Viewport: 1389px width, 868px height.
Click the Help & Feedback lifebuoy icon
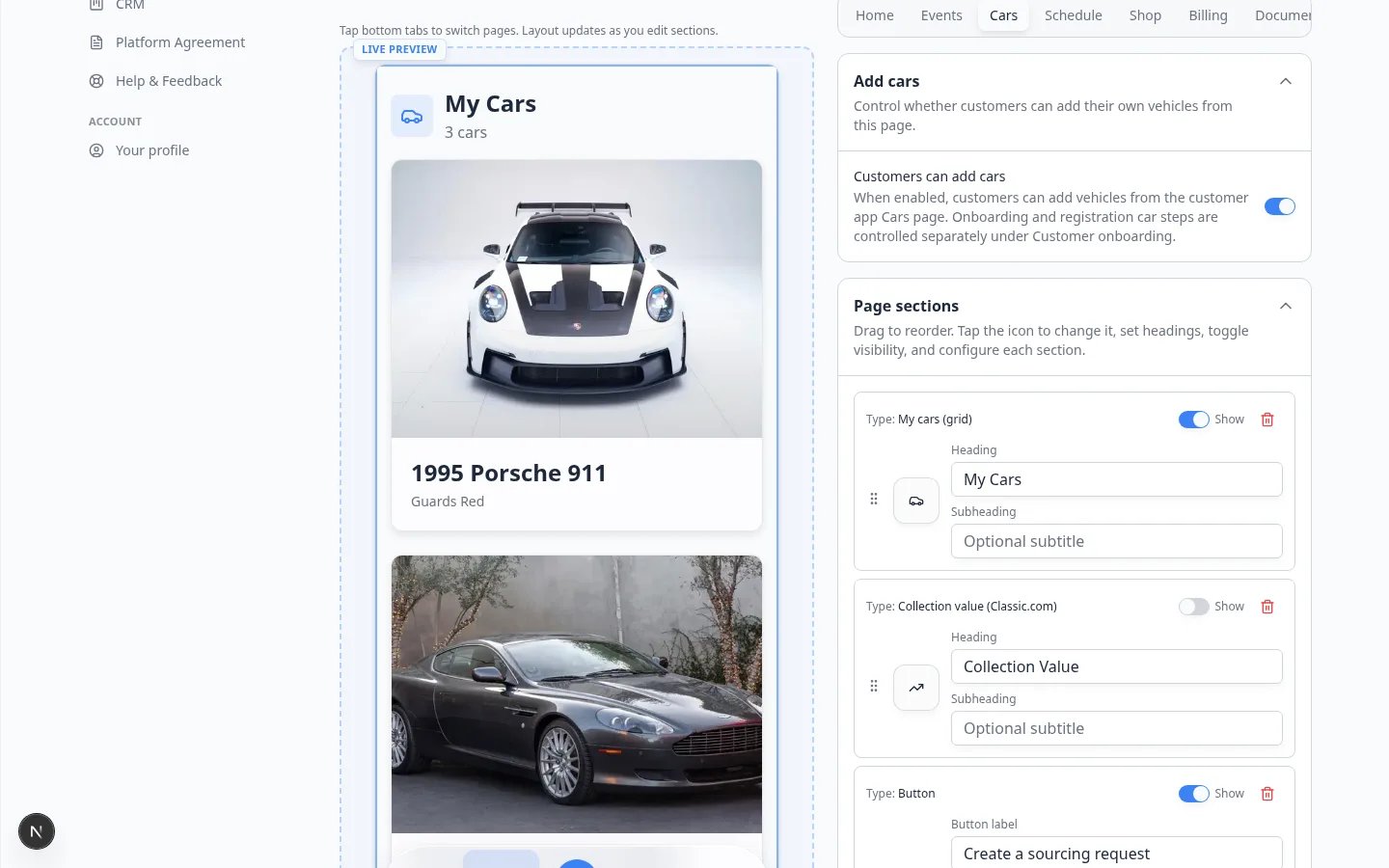[x=96, y=81]
